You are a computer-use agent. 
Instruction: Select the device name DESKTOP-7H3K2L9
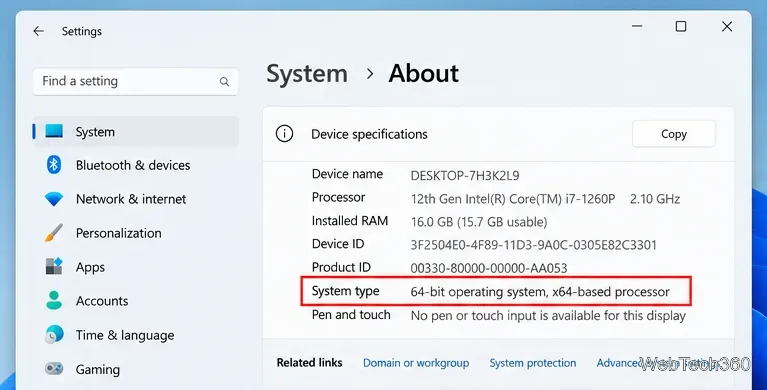coord(465,175)
